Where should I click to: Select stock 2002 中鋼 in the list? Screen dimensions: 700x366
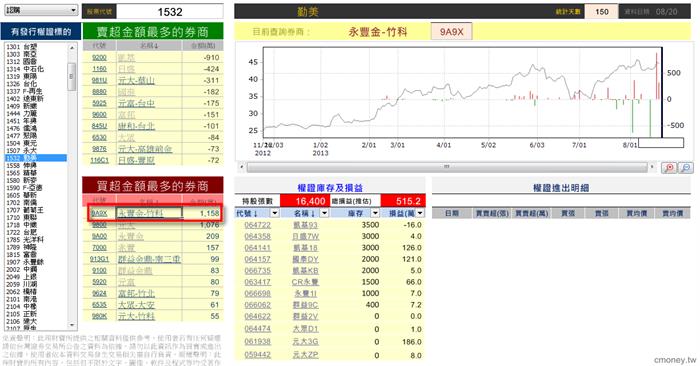[x=21, y=270]
